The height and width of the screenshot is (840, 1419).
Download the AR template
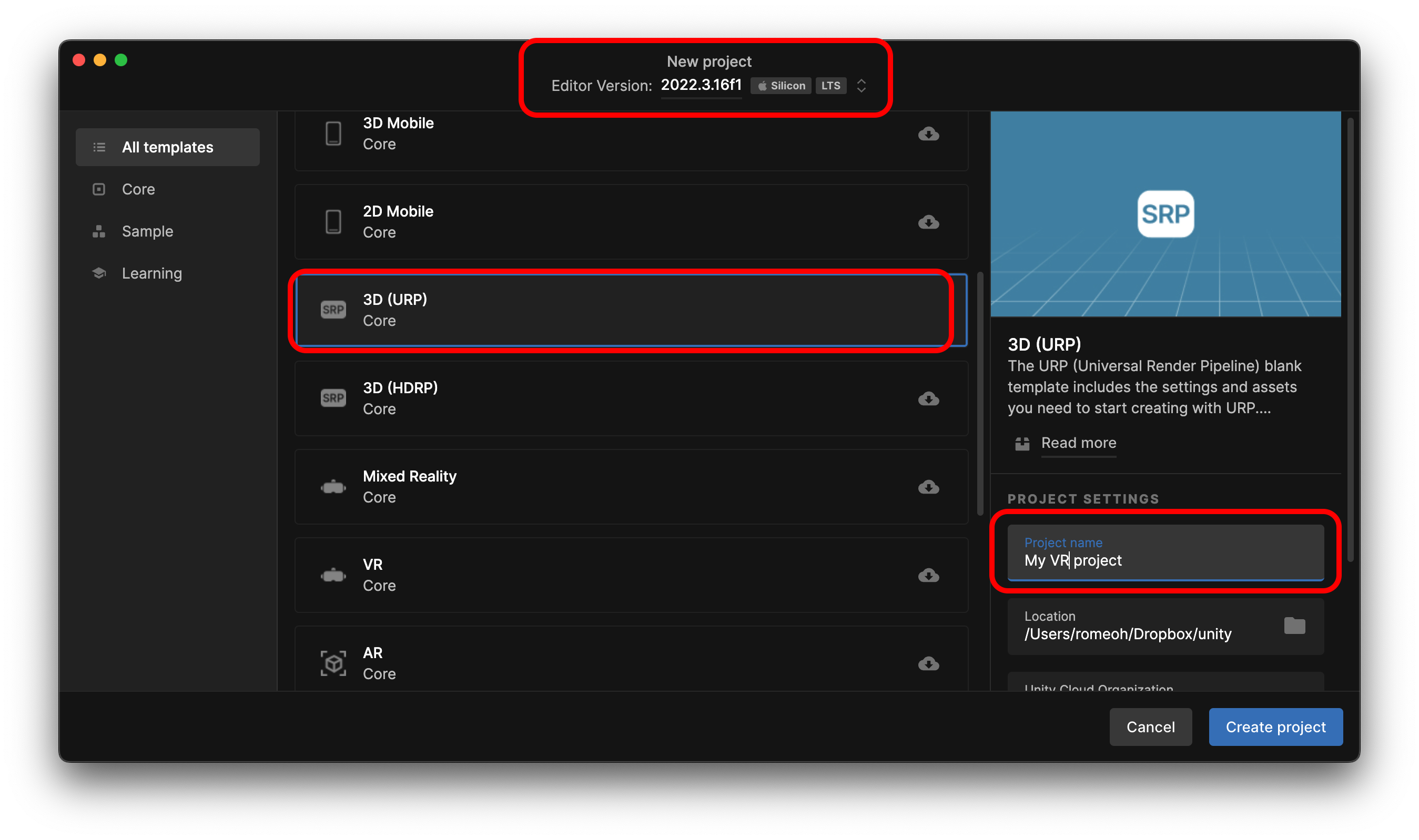pos(928,663)
